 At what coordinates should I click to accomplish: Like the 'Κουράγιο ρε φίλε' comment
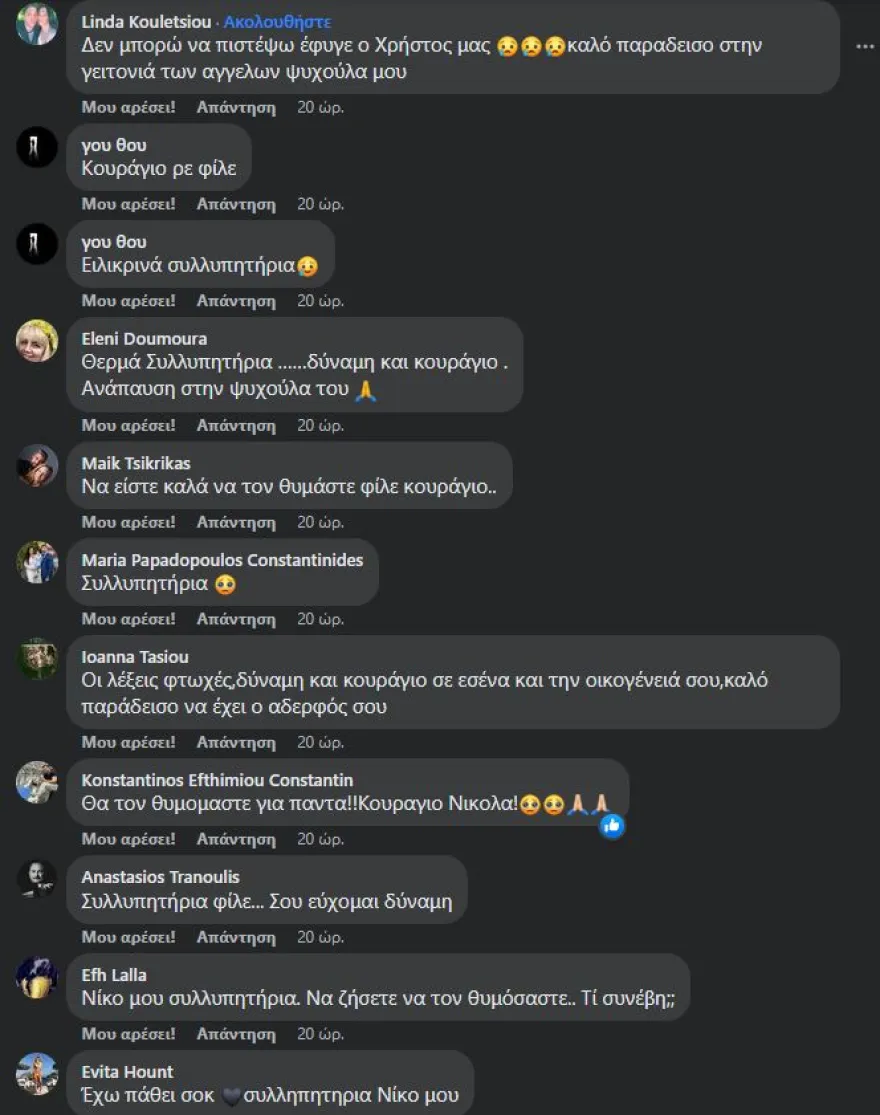(x=128, y=204)
